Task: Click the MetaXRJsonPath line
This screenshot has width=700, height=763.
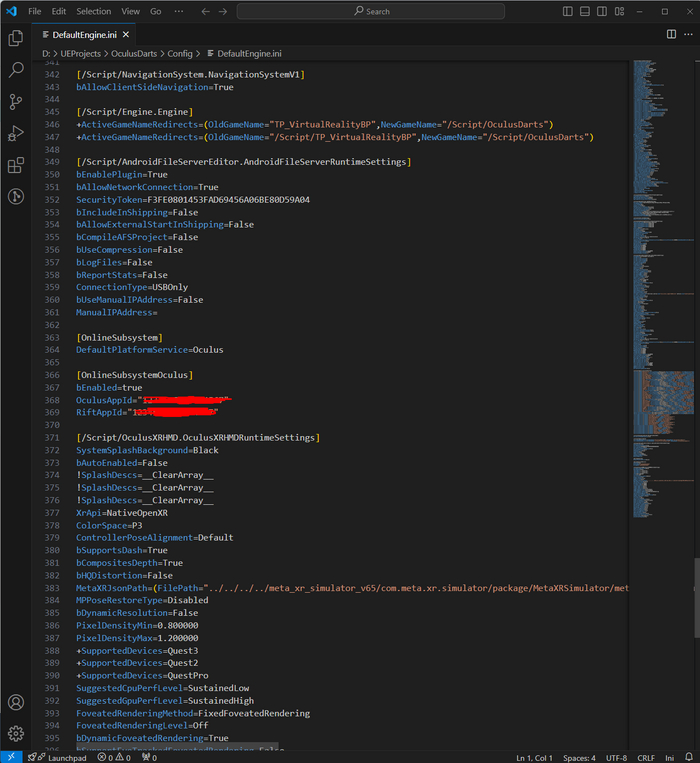Action: click(x=352, y=588)
